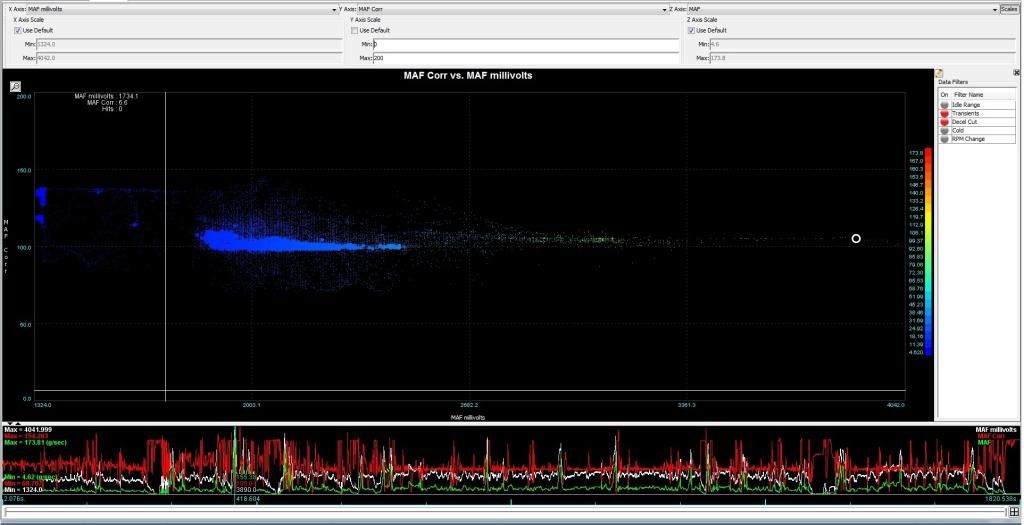Uncheck X Axis Use Default checkbox
This screenshot has width=1024, height=525.
coord(18,30)
